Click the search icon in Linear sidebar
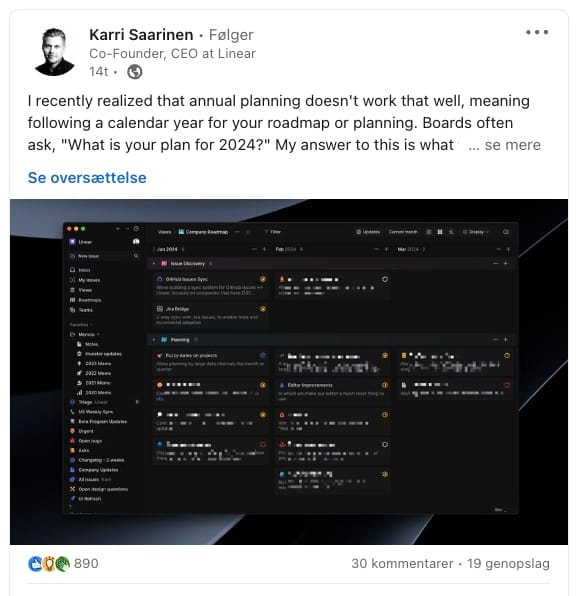The width and height of the screenshot is (581, 596). coord(136,256)
